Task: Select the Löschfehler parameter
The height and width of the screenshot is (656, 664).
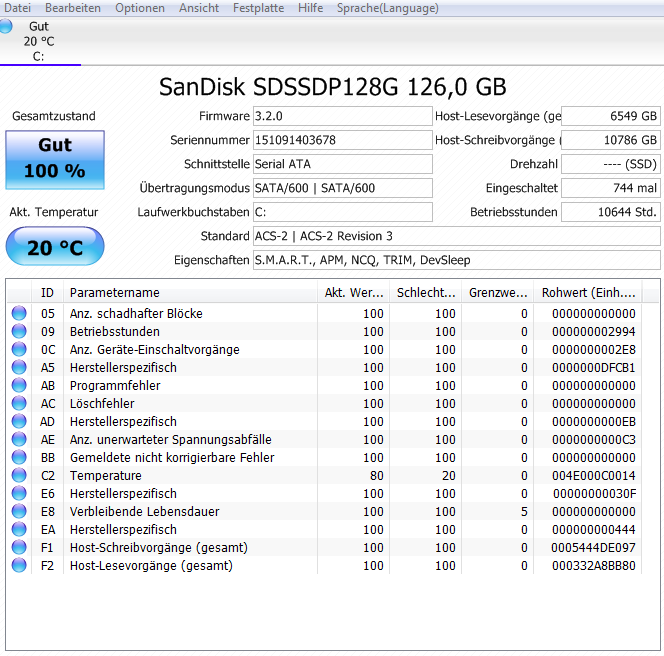Action: tap(102, 404)
